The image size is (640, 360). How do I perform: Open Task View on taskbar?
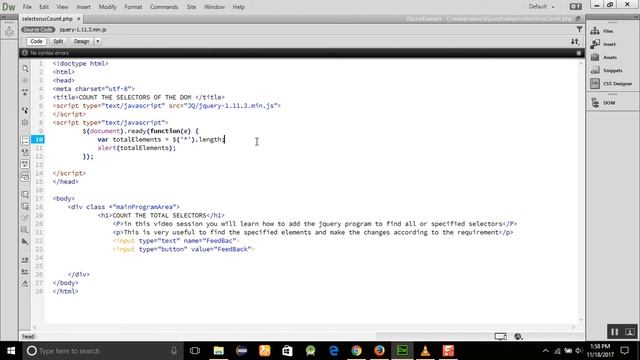[195, 351]
